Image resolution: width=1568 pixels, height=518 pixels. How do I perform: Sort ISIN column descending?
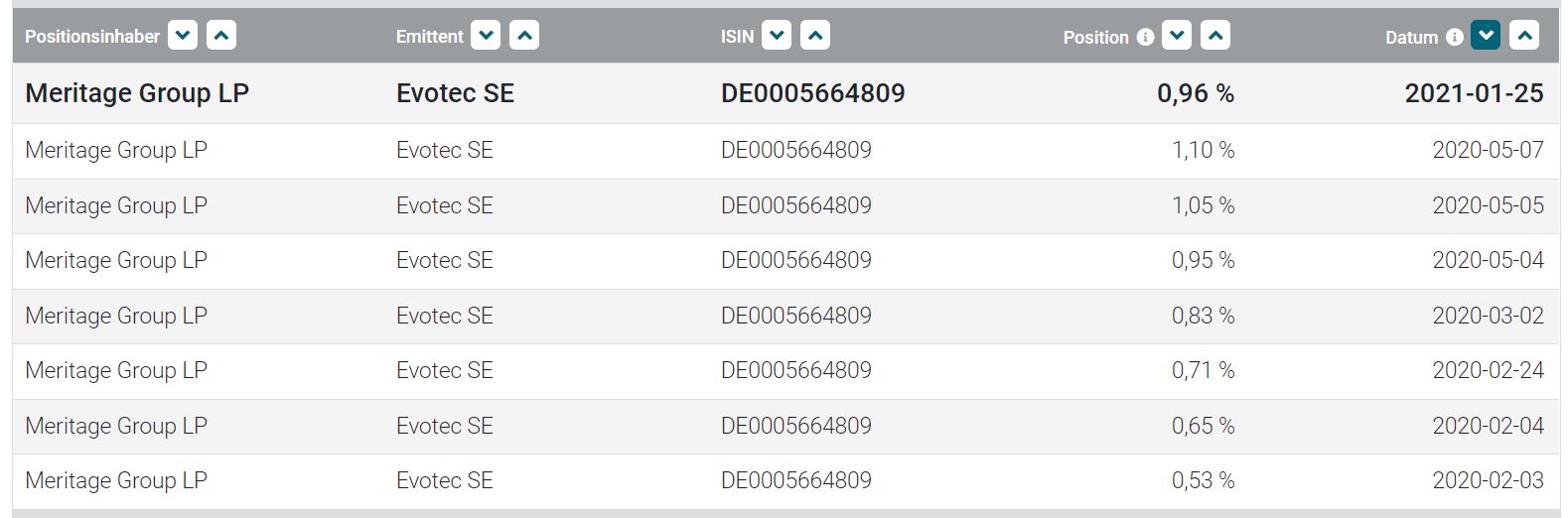point(777,37)
